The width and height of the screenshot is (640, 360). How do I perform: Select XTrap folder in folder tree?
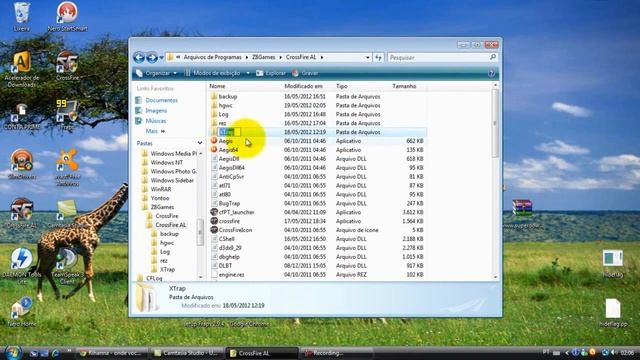pyautogui.click(x=167, y=269)
